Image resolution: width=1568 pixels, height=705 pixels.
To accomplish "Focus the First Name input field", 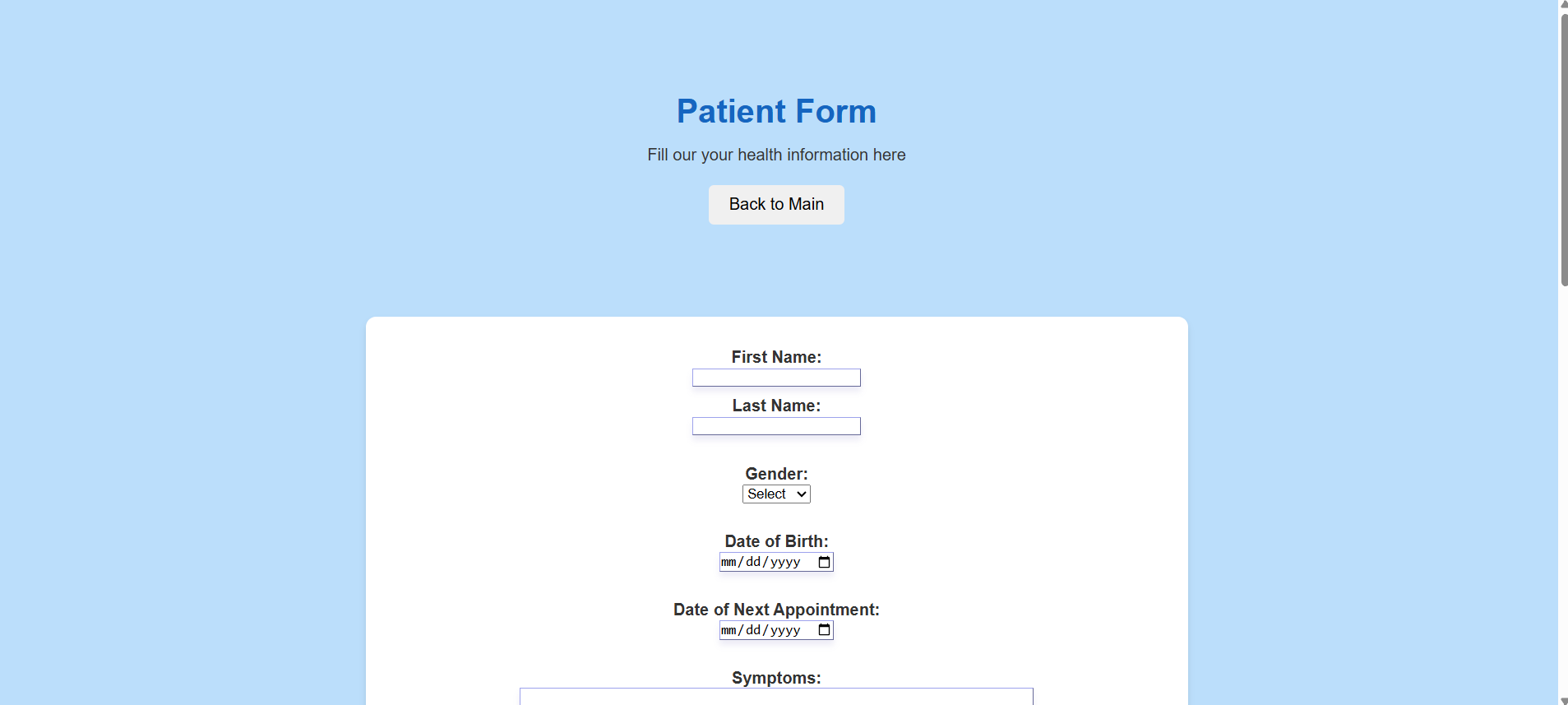I will [776, 378].
